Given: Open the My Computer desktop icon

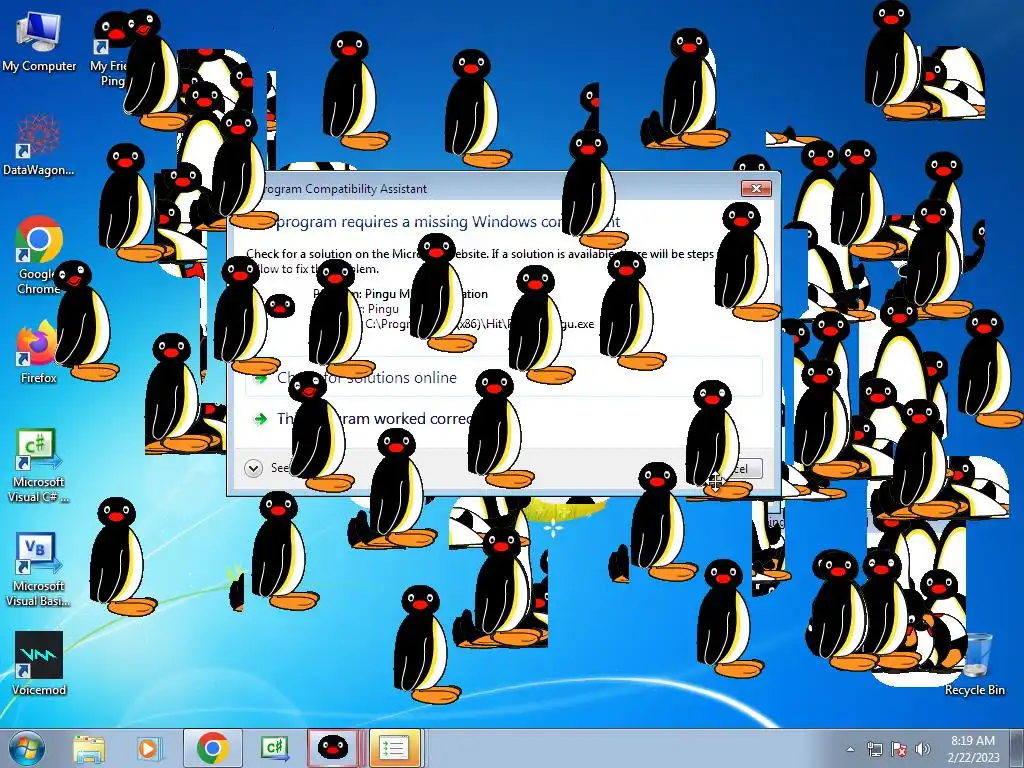Looking at the screenshot, I should [x=39, y=42].
